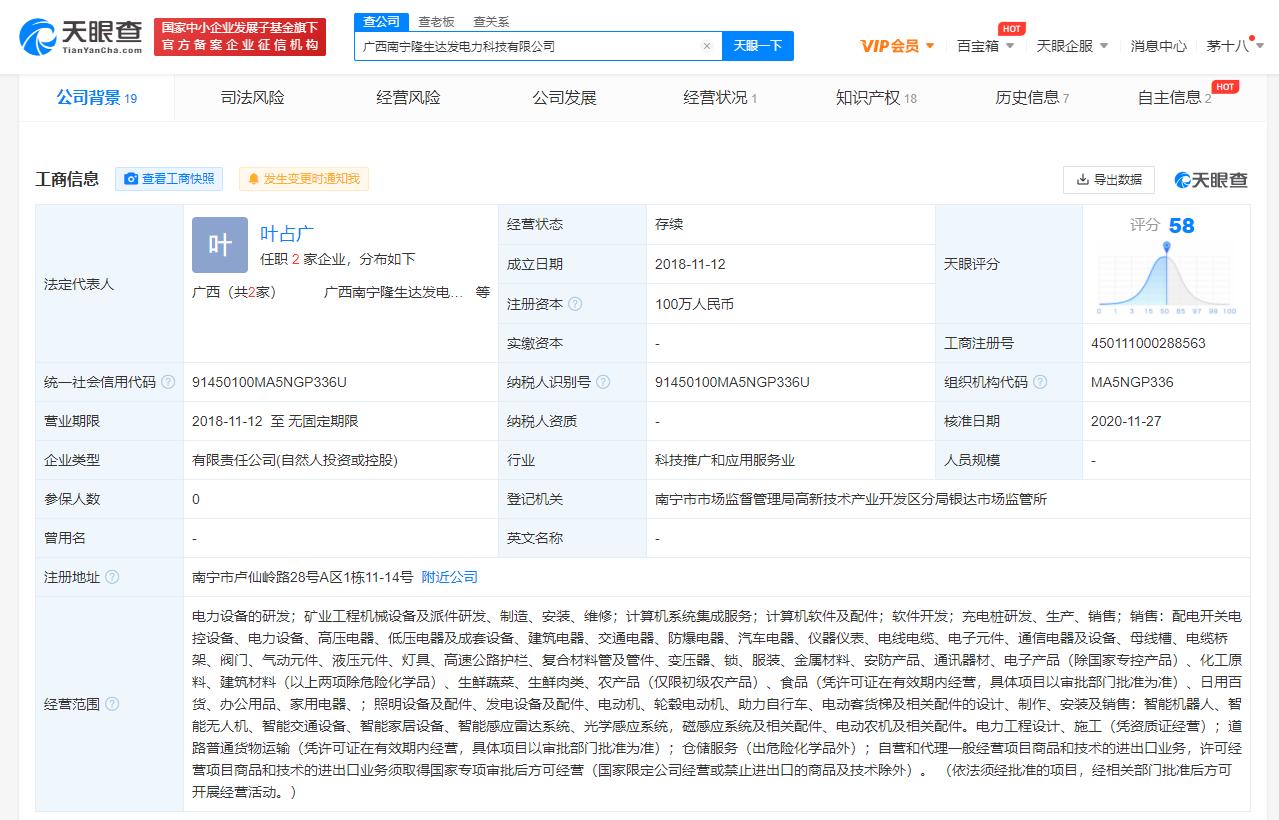Clear the search box with the × icon
Screen dimensions: 1279x820
(707, 46)
